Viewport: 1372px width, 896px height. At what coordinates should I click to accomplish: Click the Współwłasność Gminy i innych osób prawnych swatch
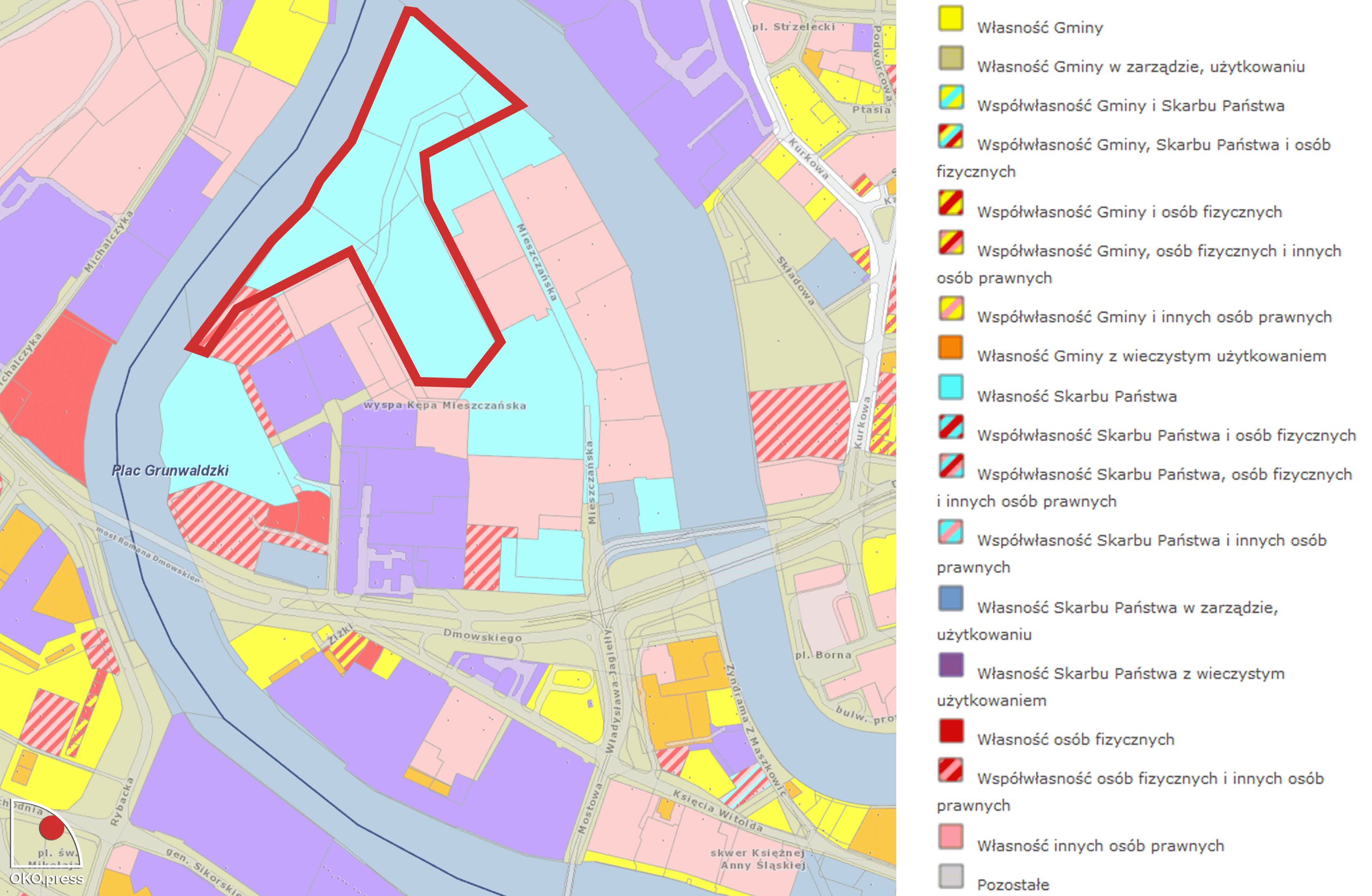point(950,308)
